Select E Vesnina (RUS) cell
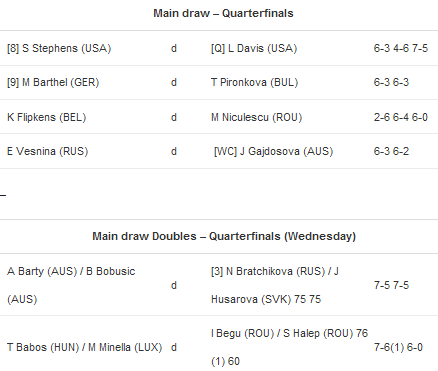The image size is (438, 371). click(x=48, y=151)
